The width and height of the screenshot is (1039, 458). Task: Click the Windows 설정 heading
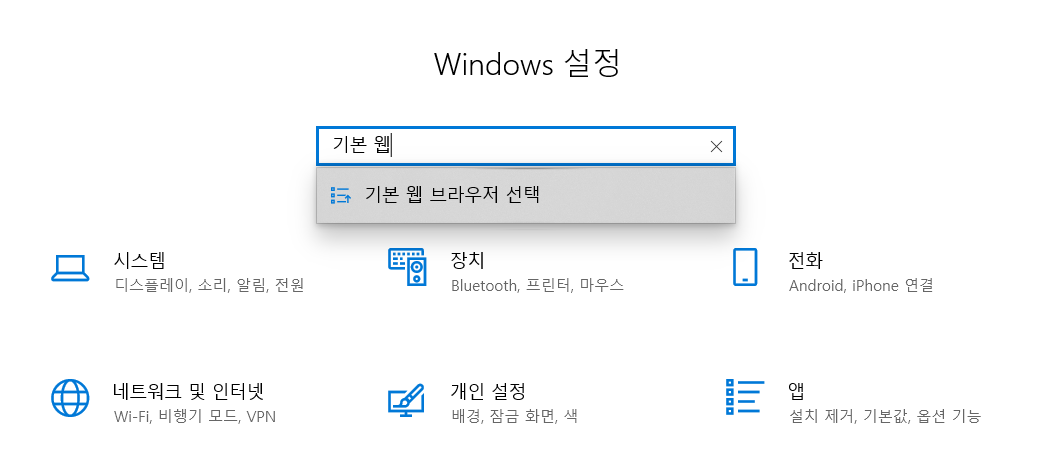[x=527, y=64]
